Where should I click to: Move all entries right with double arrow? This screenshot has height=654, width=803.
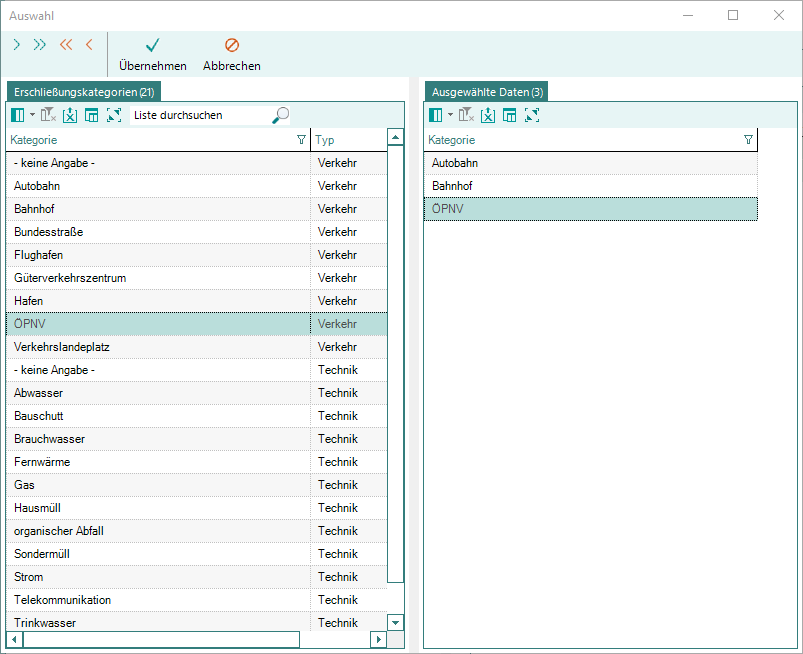(x=39, y=45)
